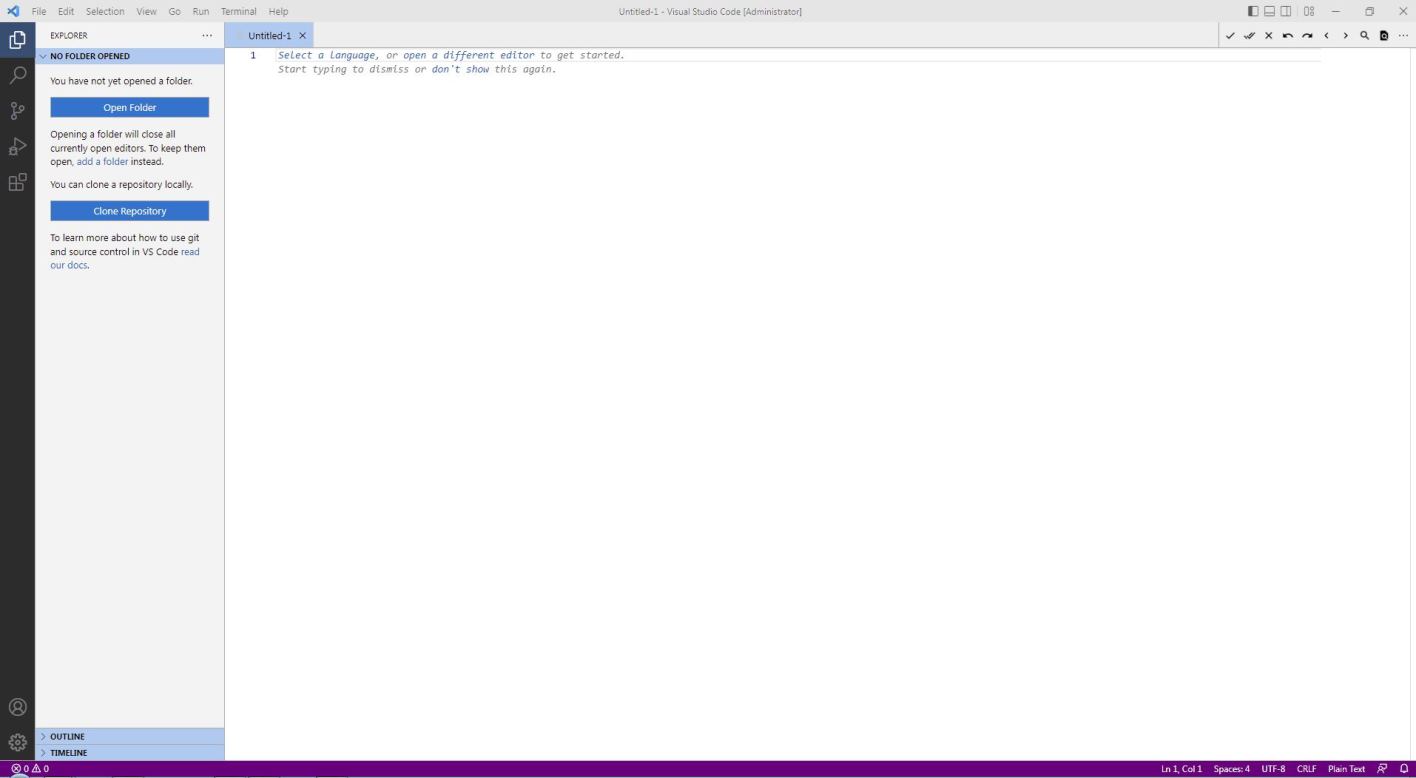Open the Run and Debug view
Screen dimensions: 1416x778
(x=17, y=147)
